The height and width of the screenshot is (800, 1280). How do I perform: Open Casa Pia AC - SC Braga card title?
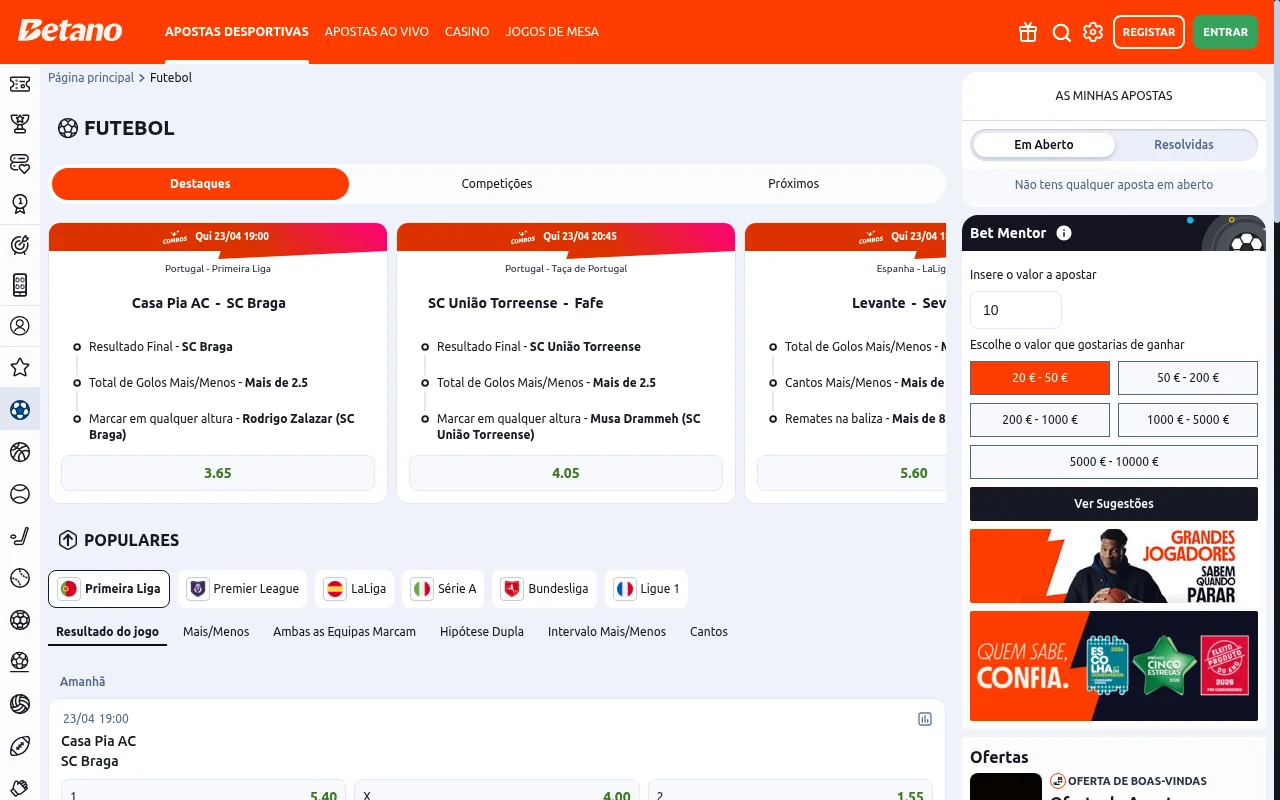point(209,303)
